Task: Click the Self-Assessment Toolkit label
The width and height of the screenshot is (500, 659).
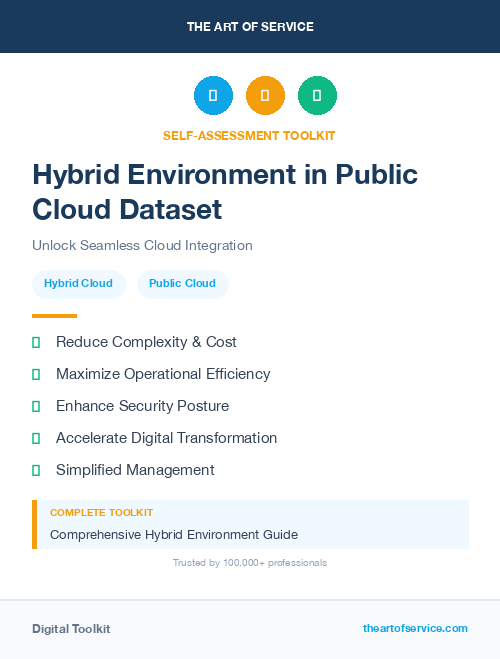Action: tap(249, 136)
